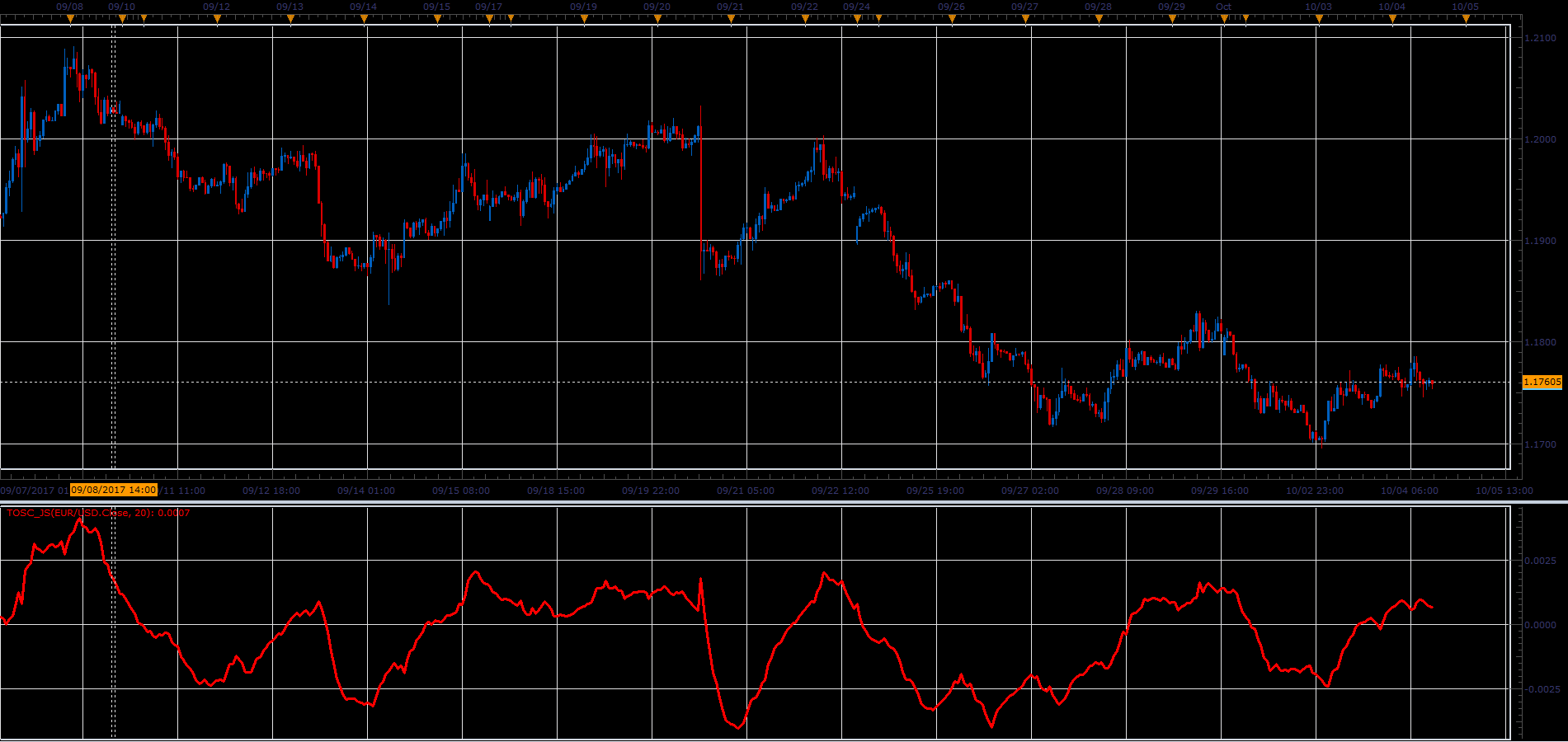The height and width of the screenshot is (742, 1568).
Task: Click the orange day marker under 09/26
Action: pyautogui.click(x=952, y=18)
